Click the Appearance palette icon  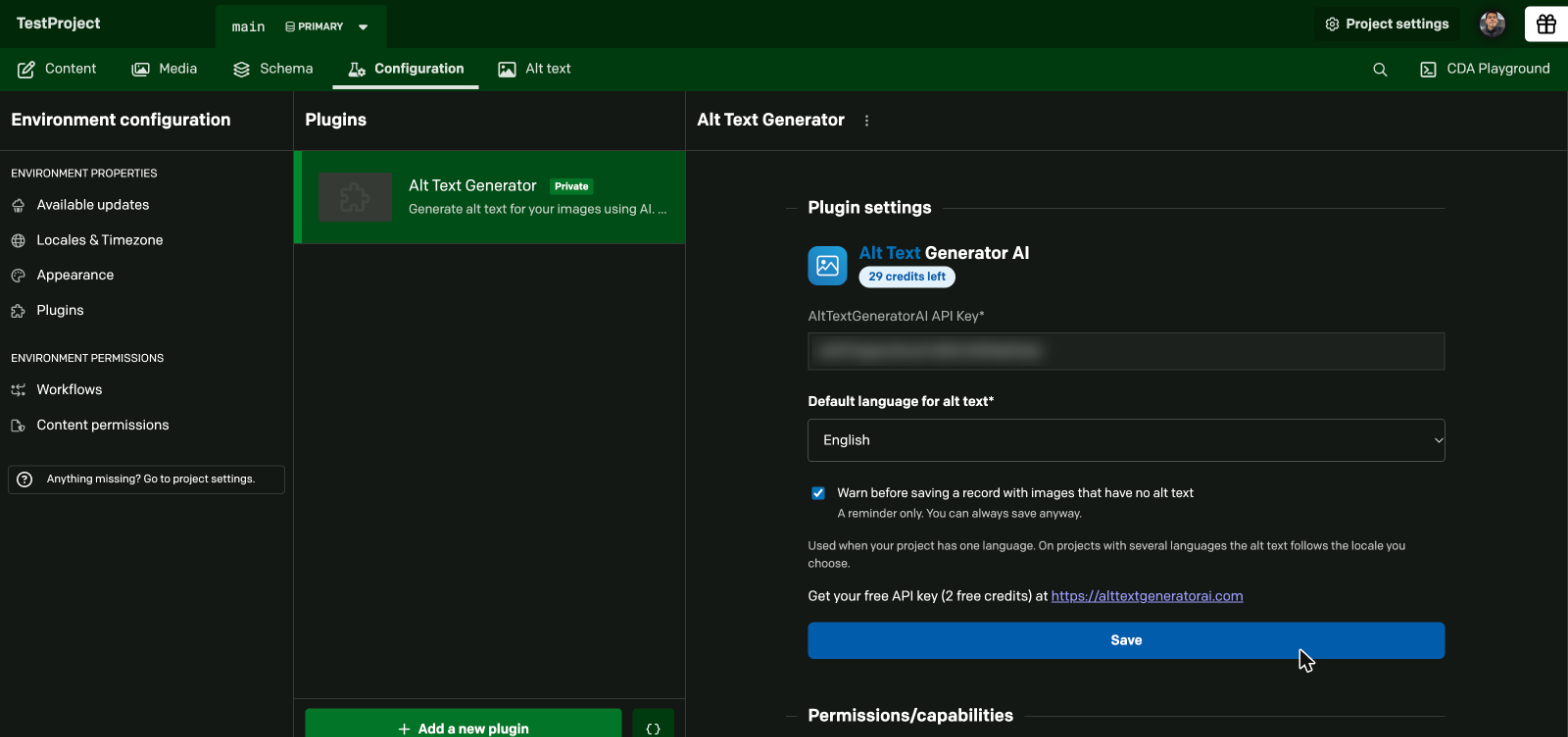[18, 275]
